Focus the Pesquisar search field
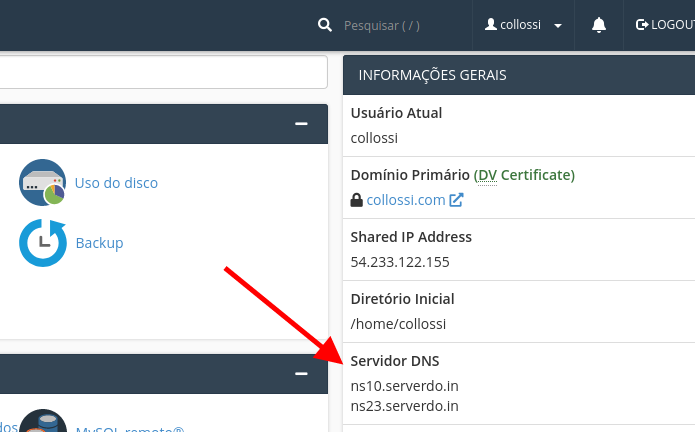The height and width of the screenshot is (432, 695). 395,25
